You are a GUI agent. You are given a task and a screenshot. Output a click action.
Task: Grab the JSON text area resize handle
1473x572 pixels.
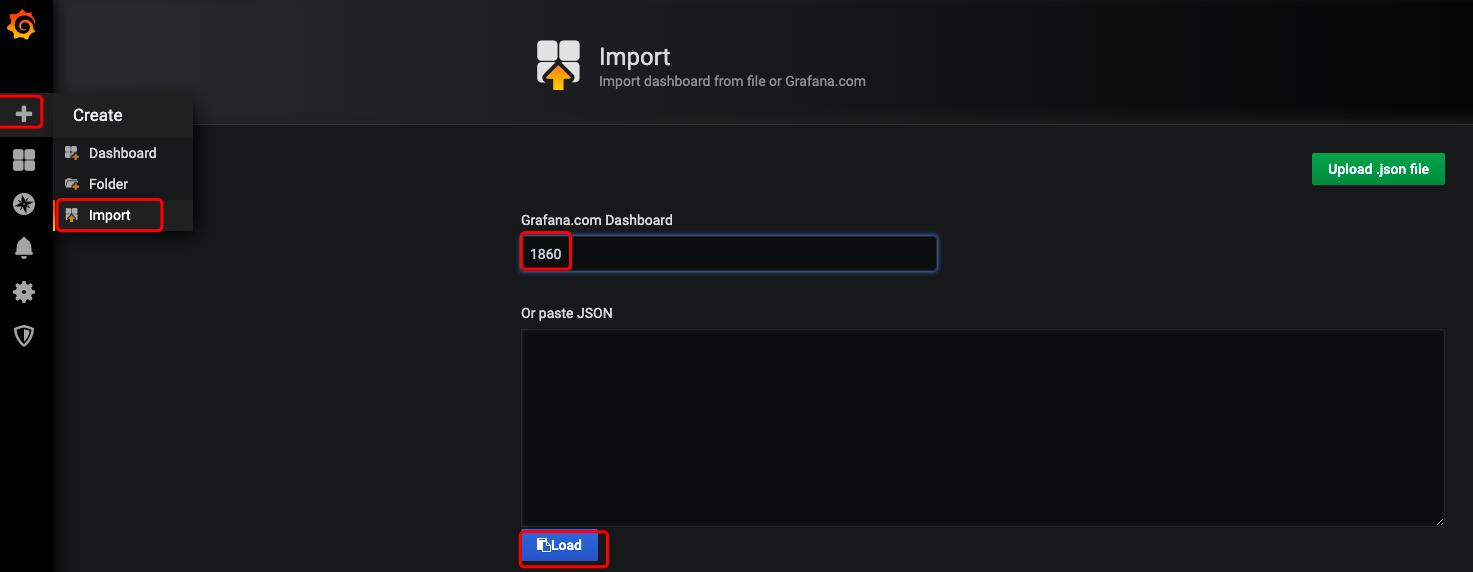[1439, 520]
